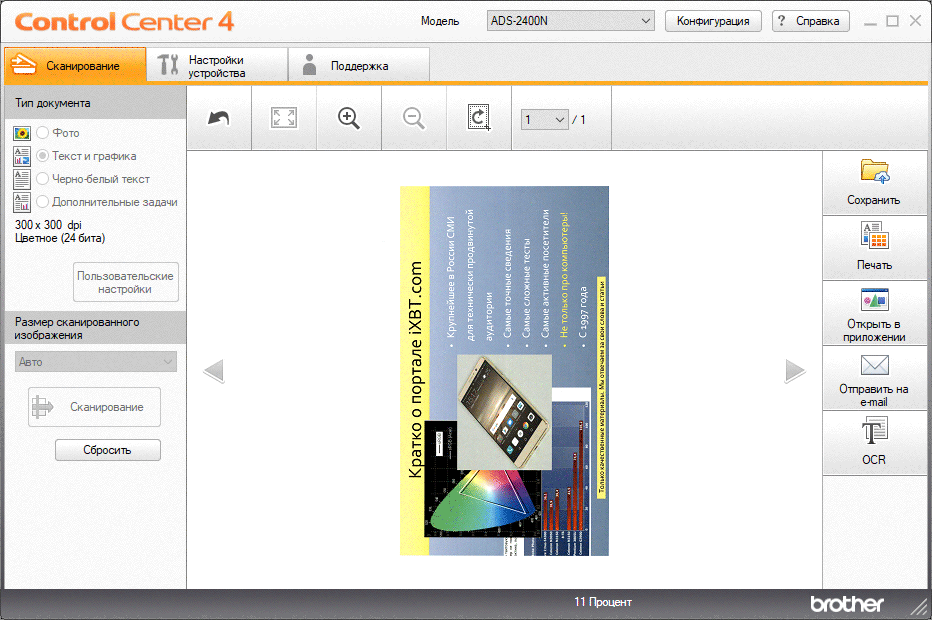Zoom out with the magnifier minus icon

tap(414, 118)
